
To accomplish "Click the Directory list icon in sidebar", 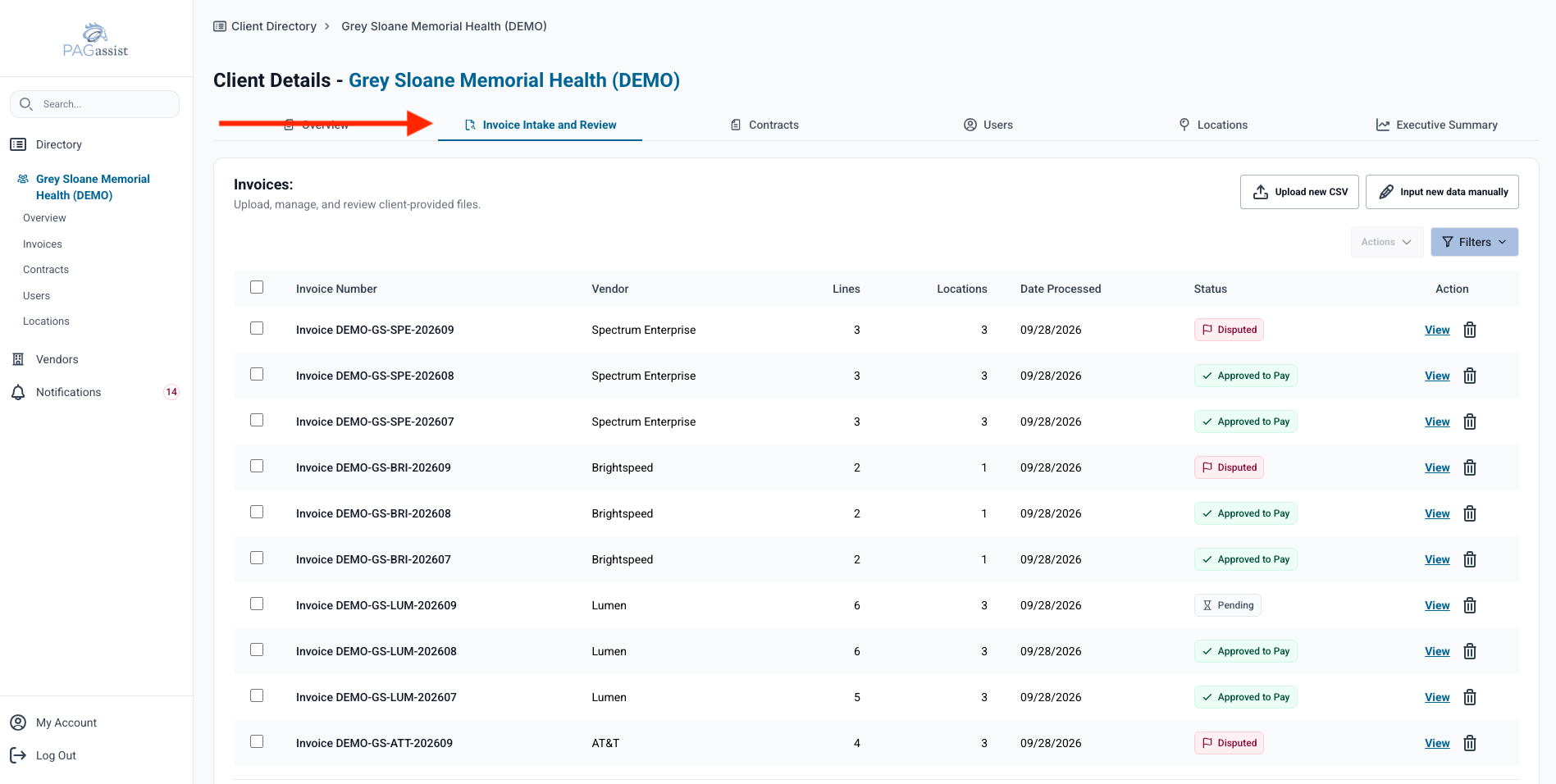I will coord(18,144).
